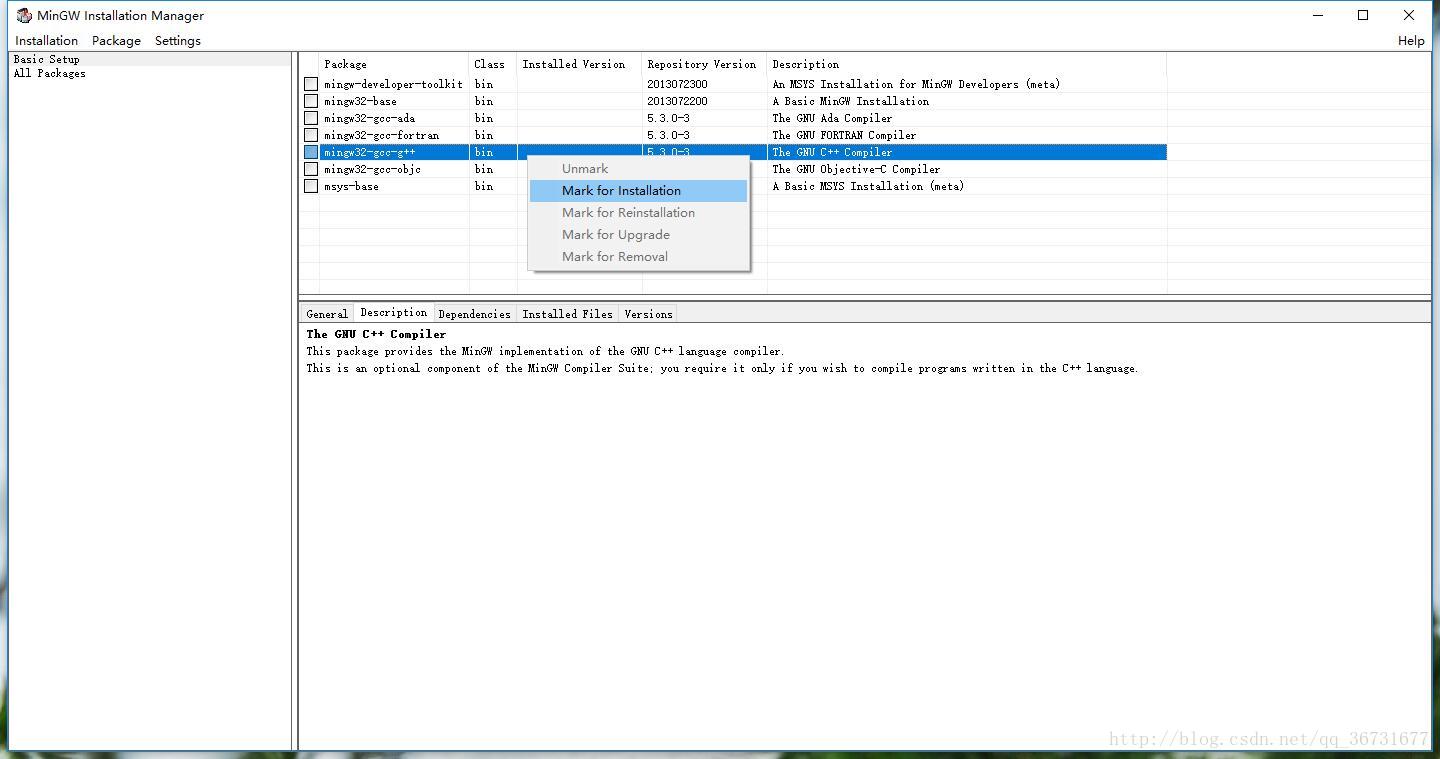This screenshot has height=759, width=1440.
Task: Sort by Description column header
Action: coord(967,64)
